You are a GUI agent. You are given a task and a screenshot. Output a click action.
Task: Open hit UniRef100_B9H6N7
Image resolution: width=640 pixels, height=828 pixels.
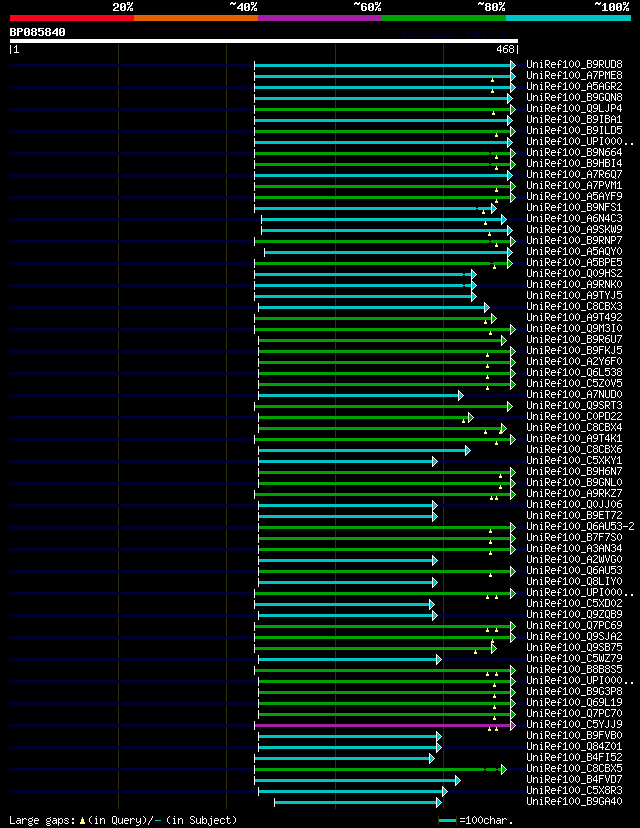(x=574, y=472)
